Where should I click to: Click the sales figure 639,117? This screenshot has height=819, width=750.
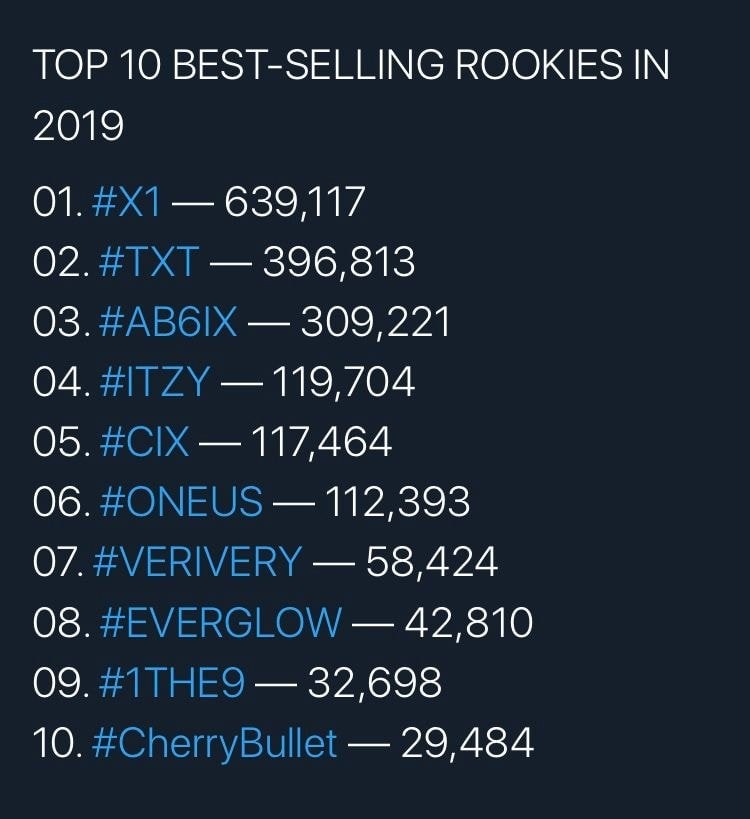coord(295,202)
